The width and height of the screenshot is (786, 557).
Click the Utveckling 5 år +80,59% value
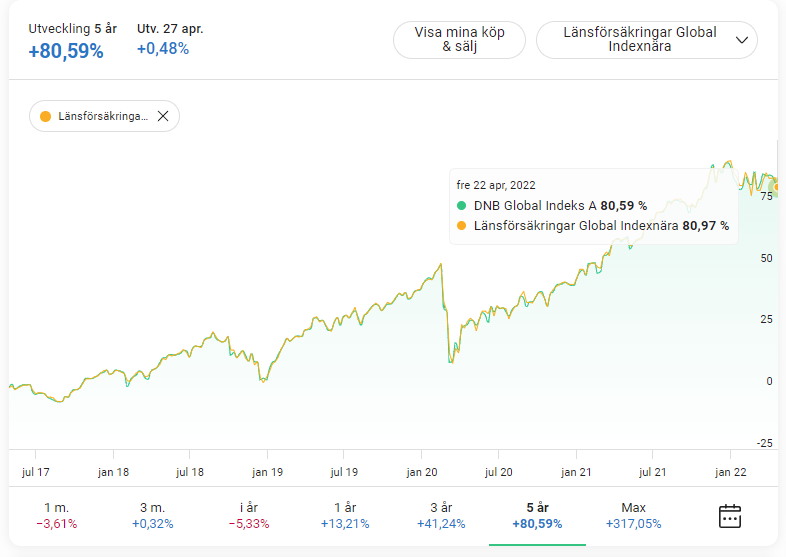[66, 51]
